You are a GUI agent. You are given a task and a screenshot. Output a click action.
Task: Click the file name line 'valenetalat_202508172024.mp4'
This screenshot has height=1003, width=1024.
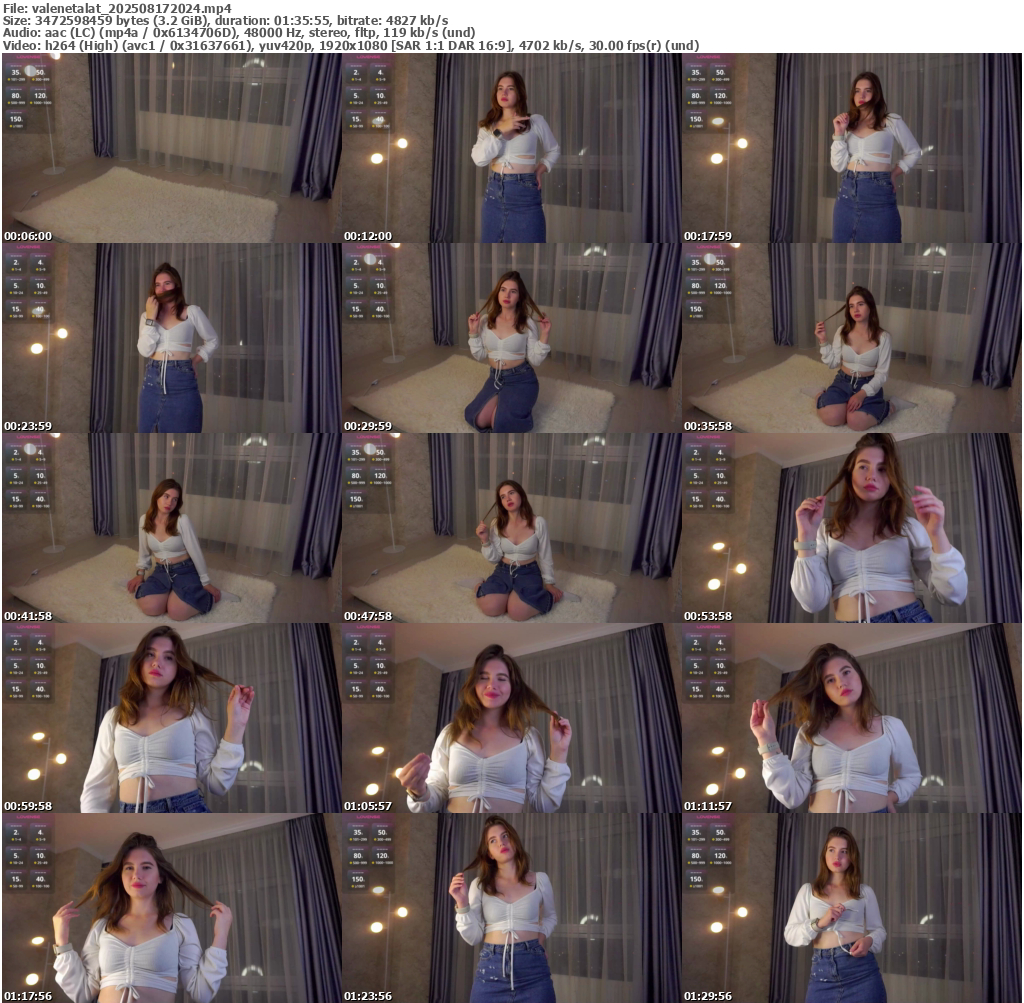click(118, 8)
